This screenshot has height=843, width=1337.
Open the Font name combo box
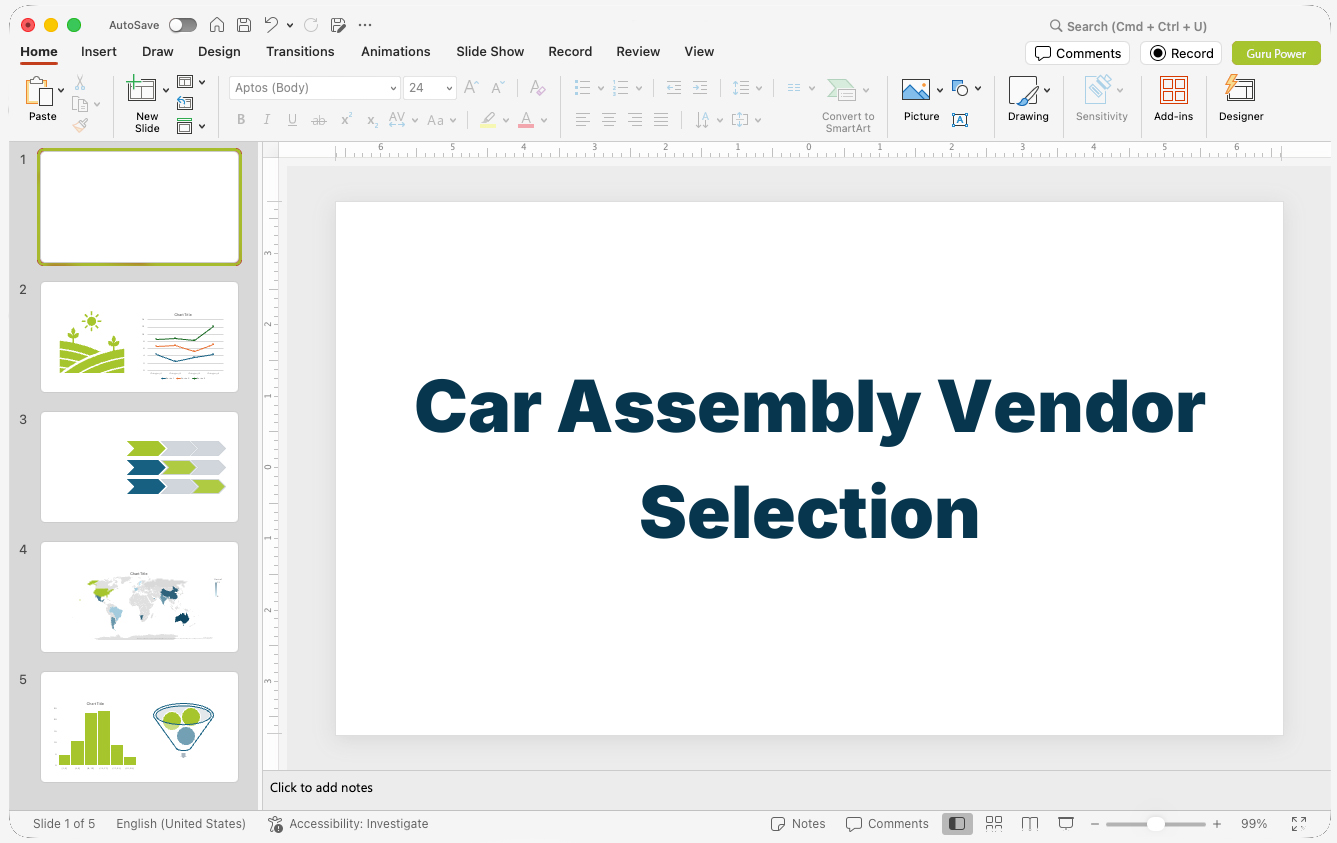pyautogui.click(x=315, y=88)
